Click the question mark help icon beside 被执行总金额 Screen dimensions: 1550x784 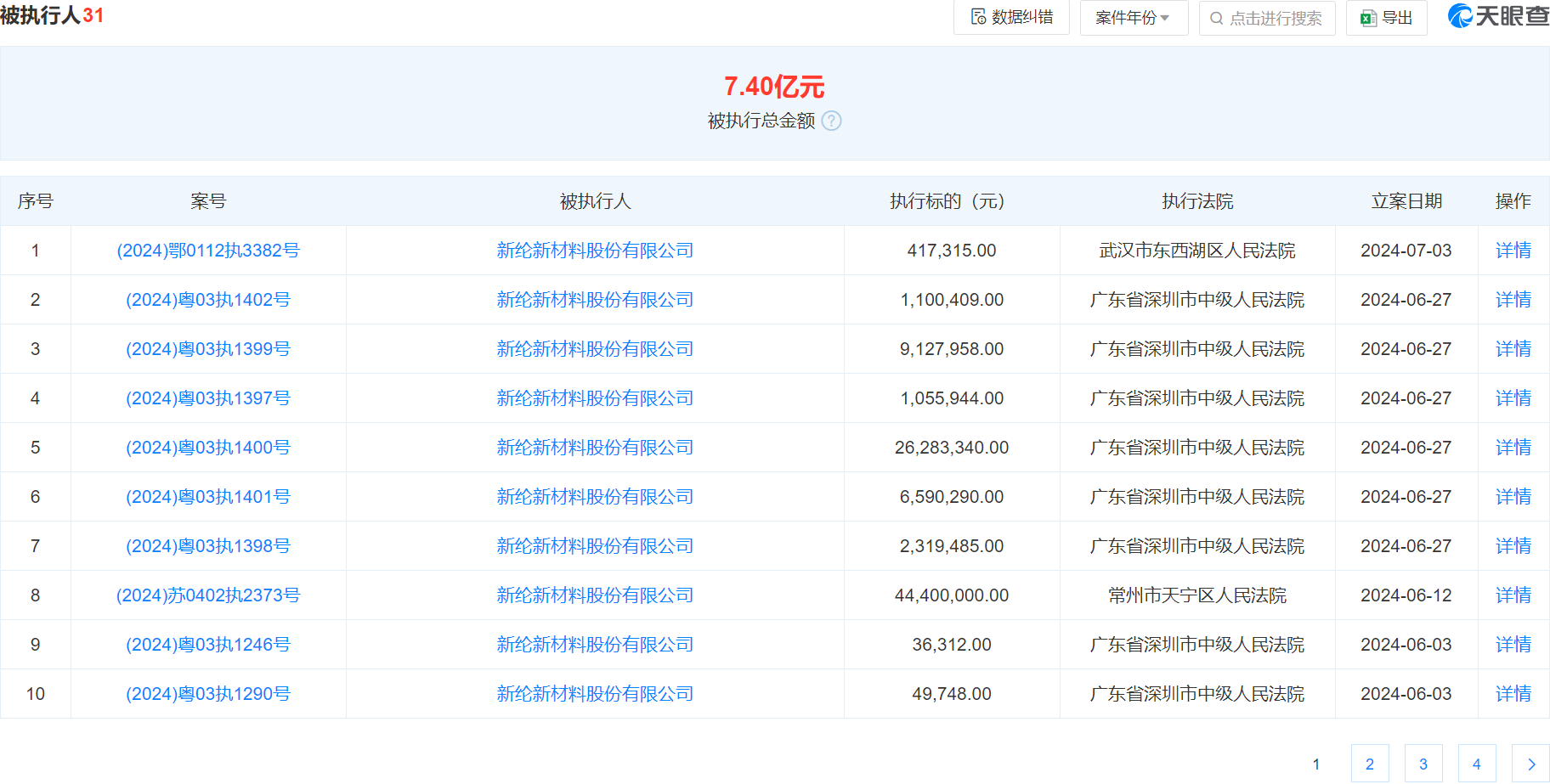click(x=832, y=121)
